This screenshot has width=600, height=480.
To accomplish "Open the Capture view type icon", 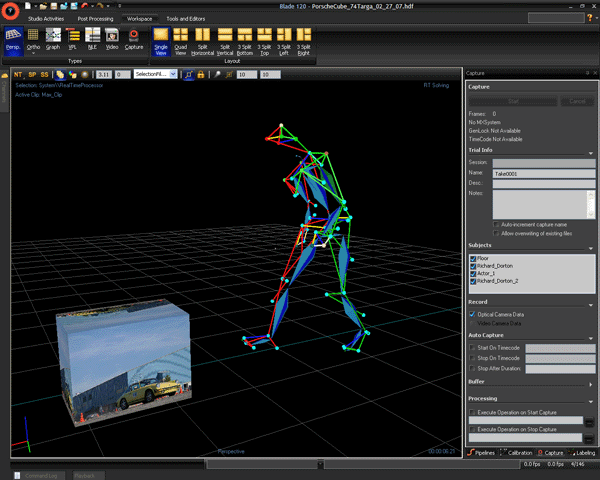I will click(x=134, y=39).
